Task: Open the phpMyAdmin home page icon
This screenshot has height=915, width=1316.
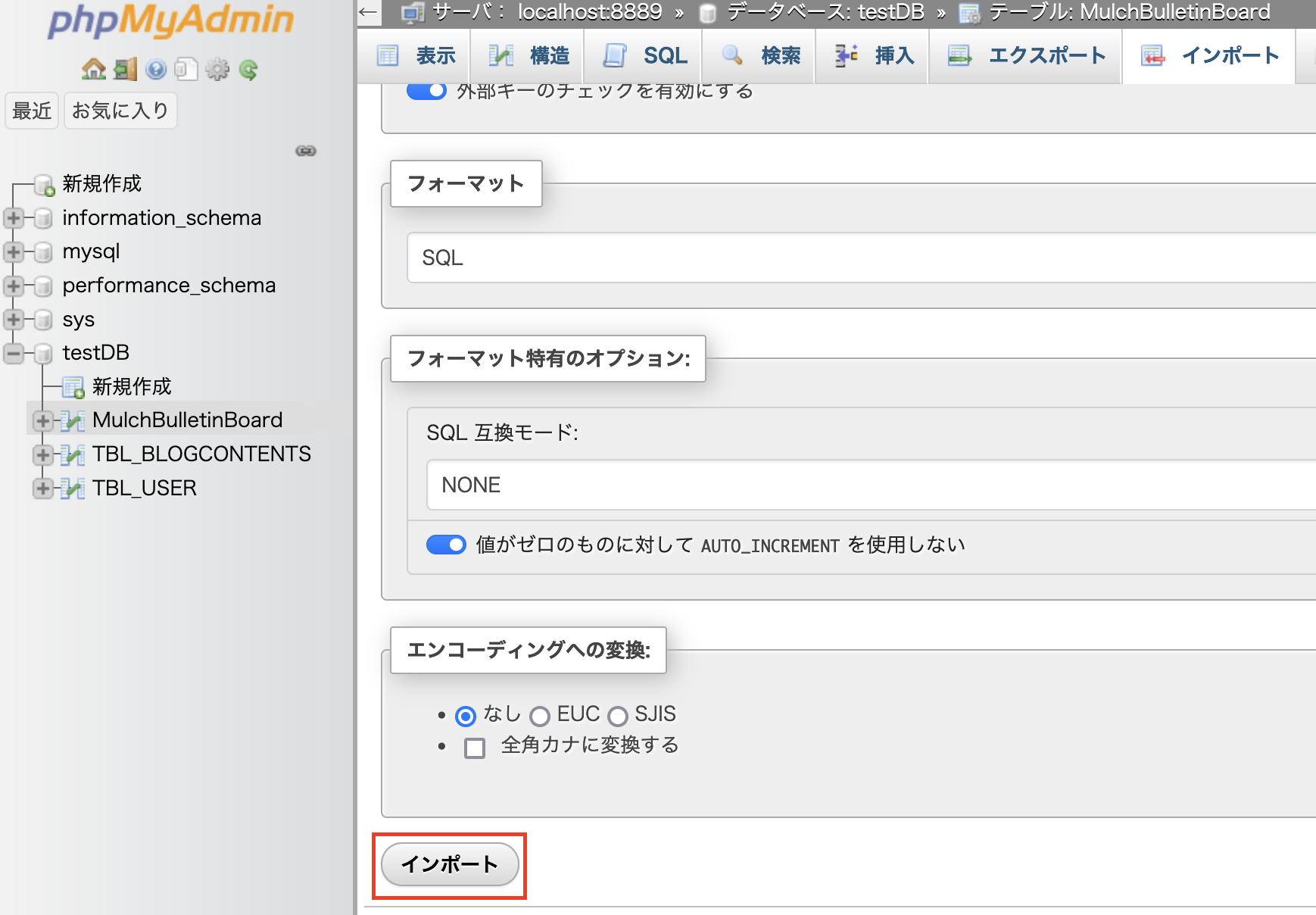Action: point(93,68)
